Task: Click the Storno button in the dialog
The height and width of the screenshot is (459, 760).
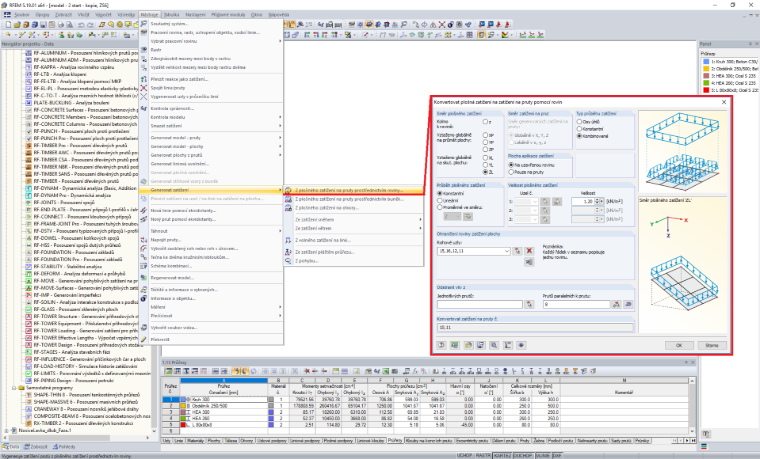Action: [x=712, y=345]
